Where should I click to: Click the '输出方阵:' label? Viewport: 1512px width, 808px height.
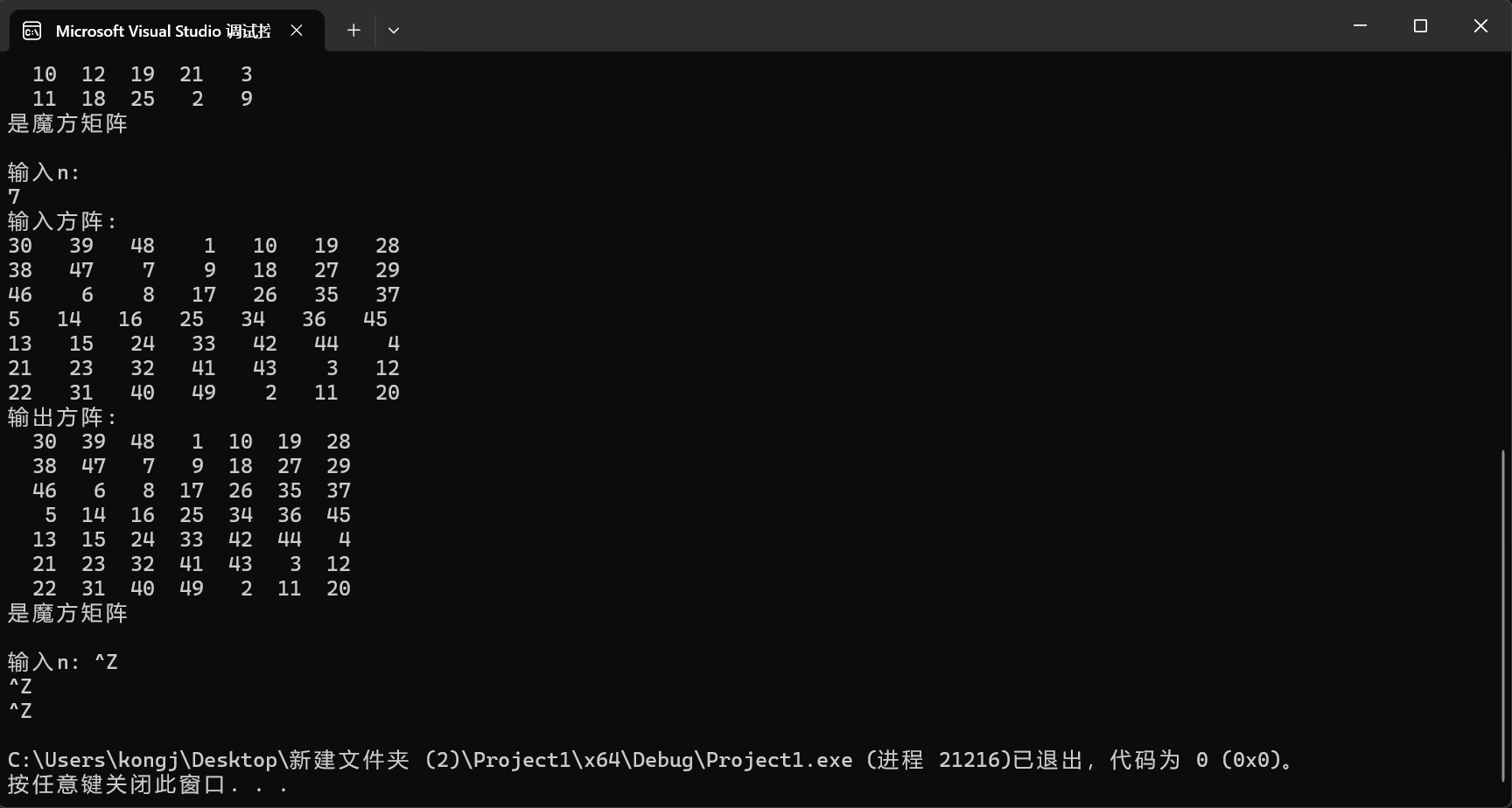[62, 417]
